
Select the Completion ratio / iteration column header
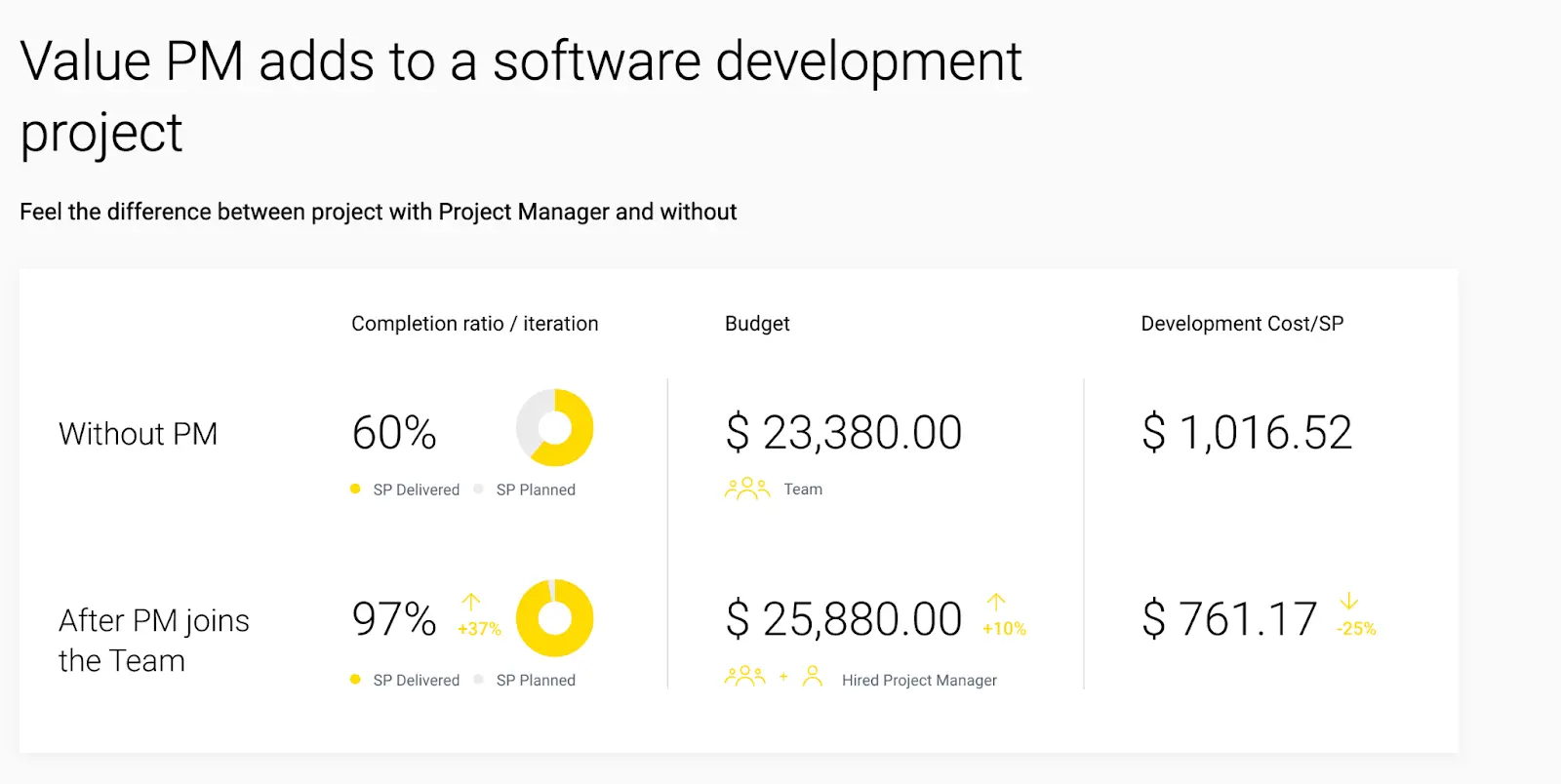click(474, 324)
